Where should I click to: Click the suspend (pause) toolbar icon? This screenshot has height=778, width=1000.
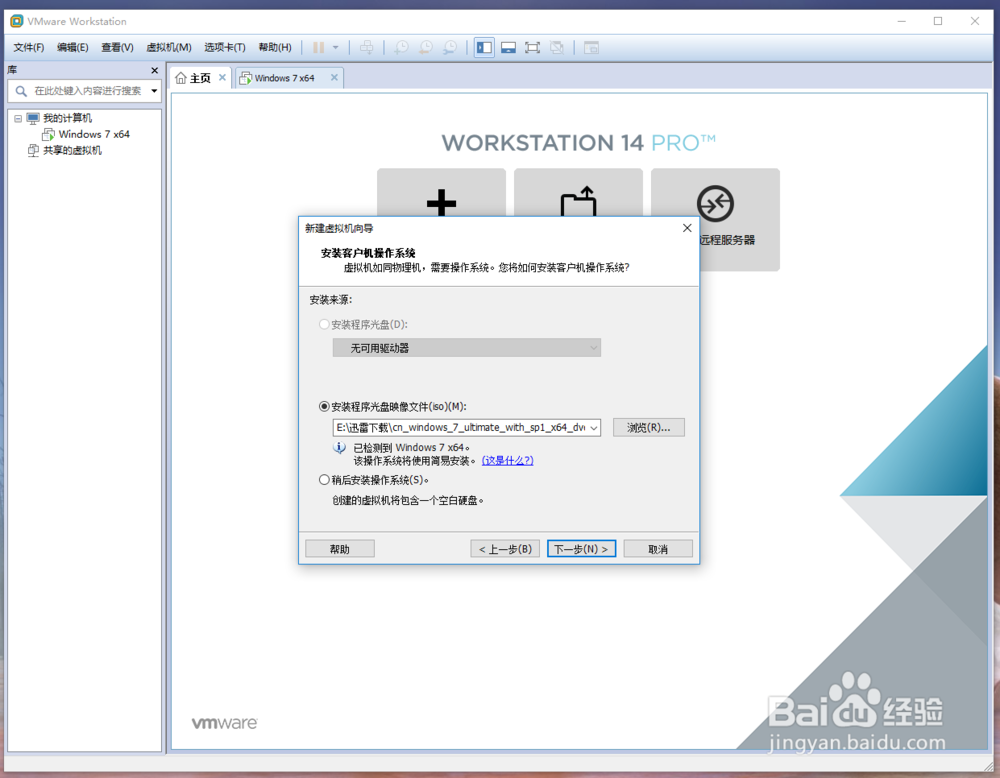(318, 47)
